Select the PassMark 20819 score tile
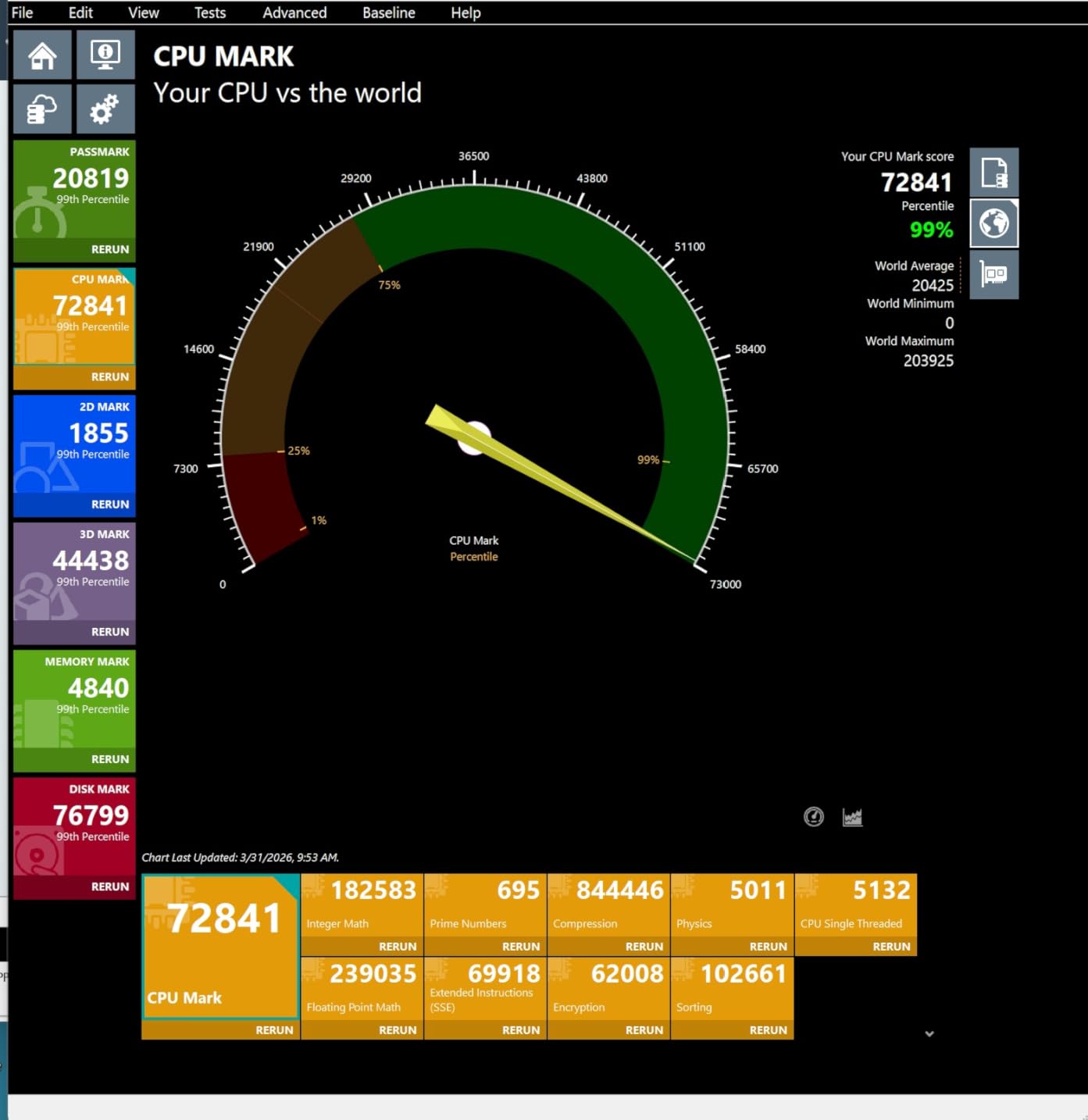 74,189
